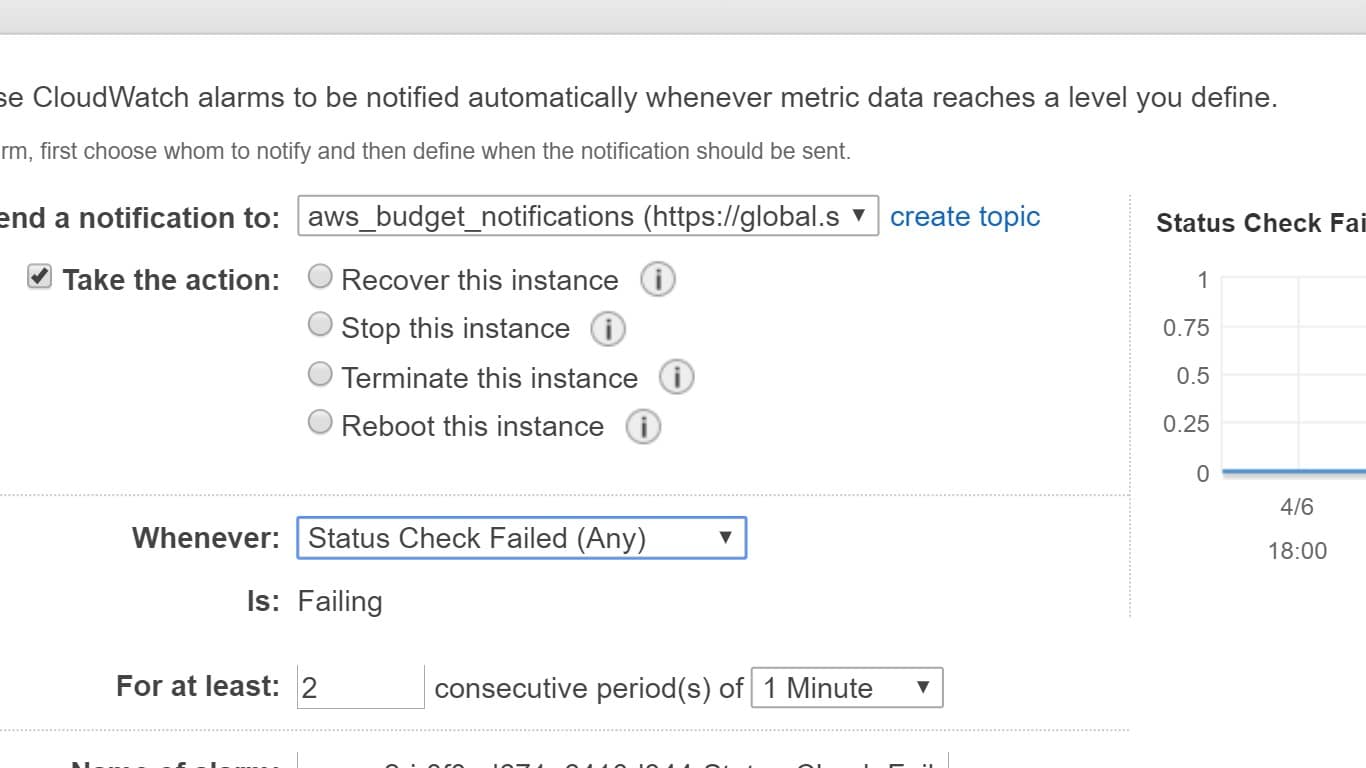Click the 18:00 timestamp under the graph

tap(1297, 550)
